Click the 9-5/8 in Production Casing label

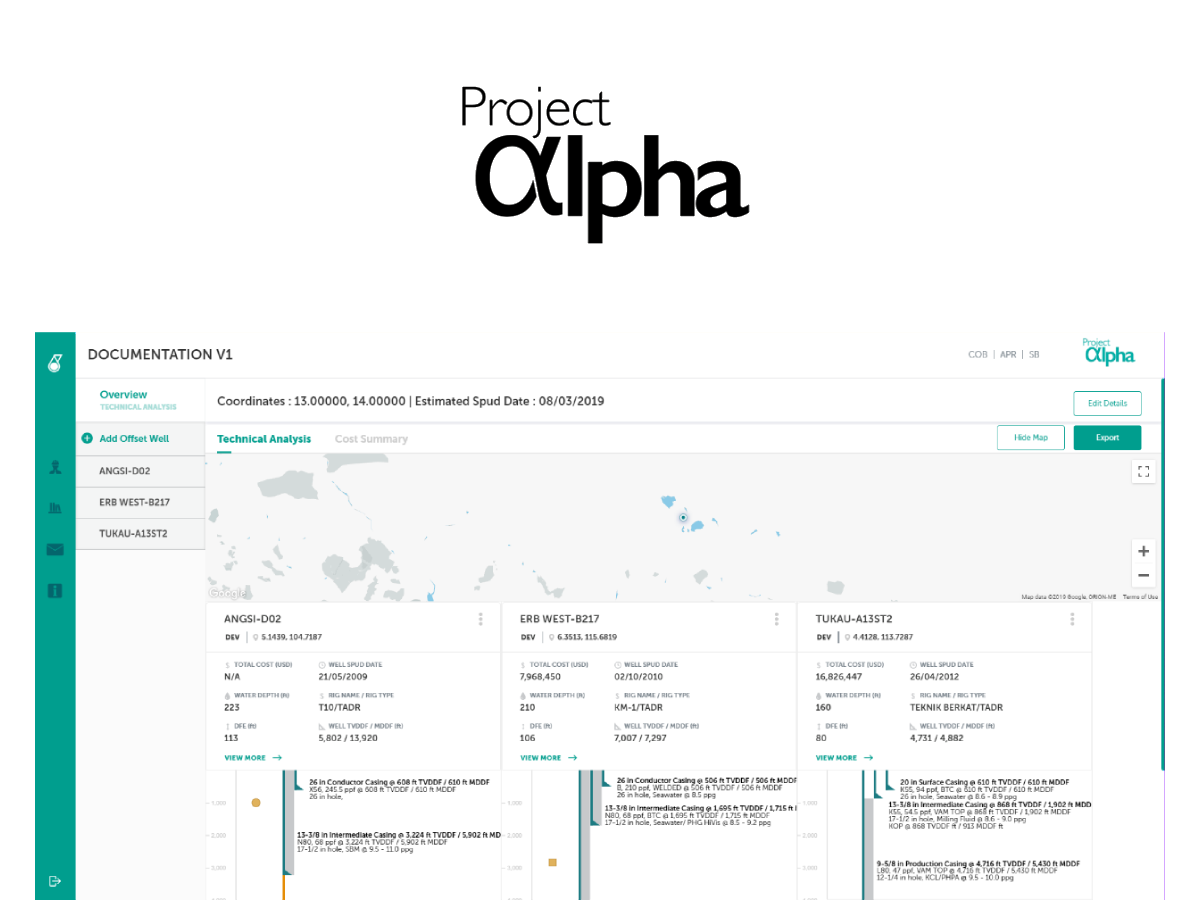coord(978,863)
